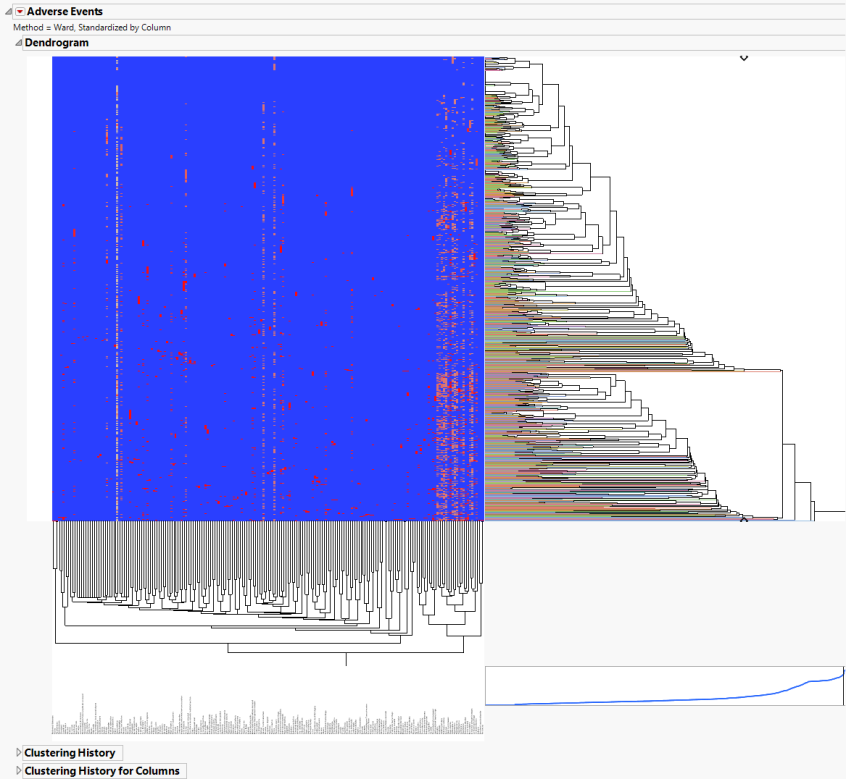
Task: Select the bottom cluster-count diamond handle
Action: click(743, 519)
